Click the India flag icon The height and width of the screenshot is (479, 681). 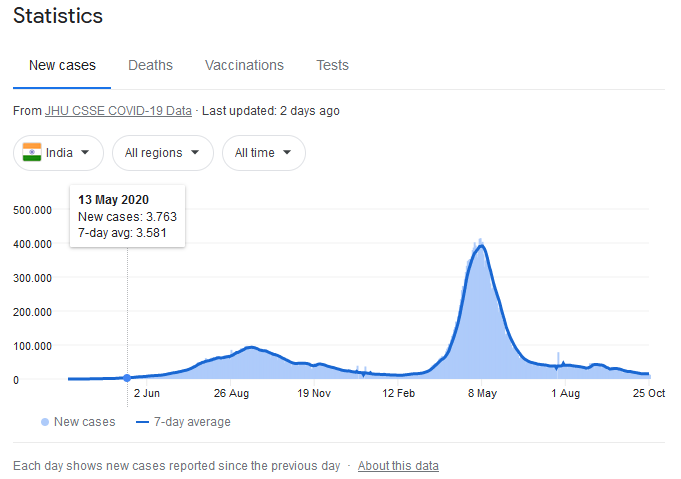click(32, 152)
